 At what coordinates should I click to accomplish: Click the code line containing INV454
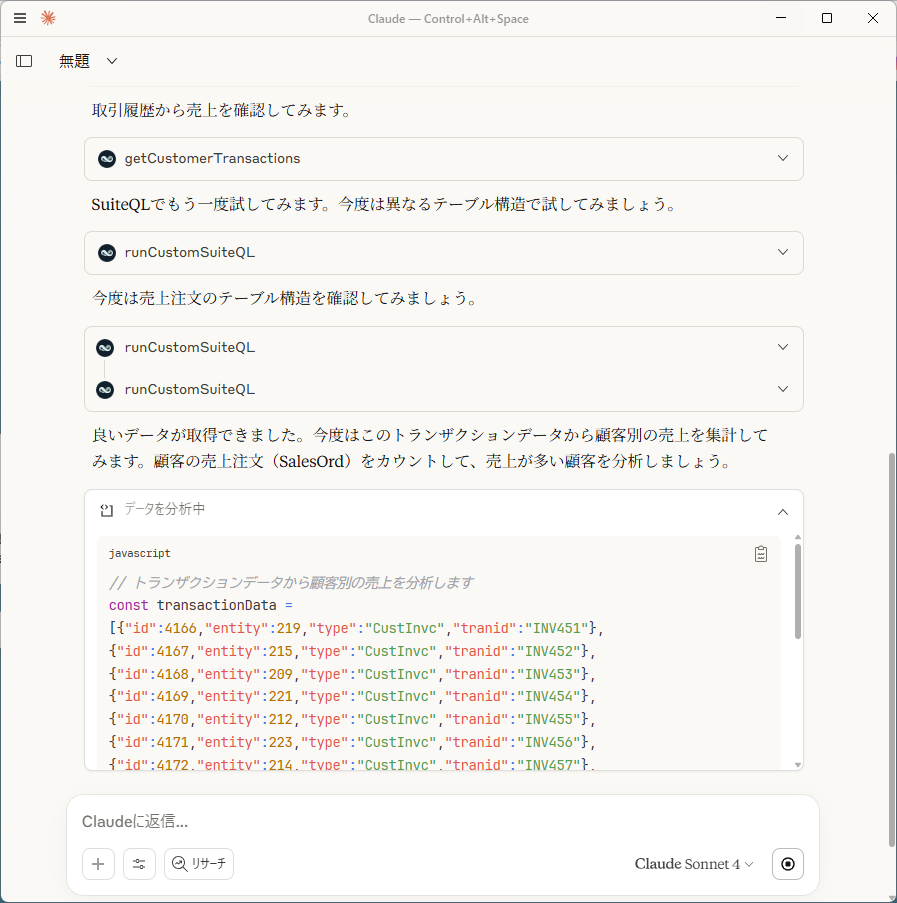click(352, 697)
